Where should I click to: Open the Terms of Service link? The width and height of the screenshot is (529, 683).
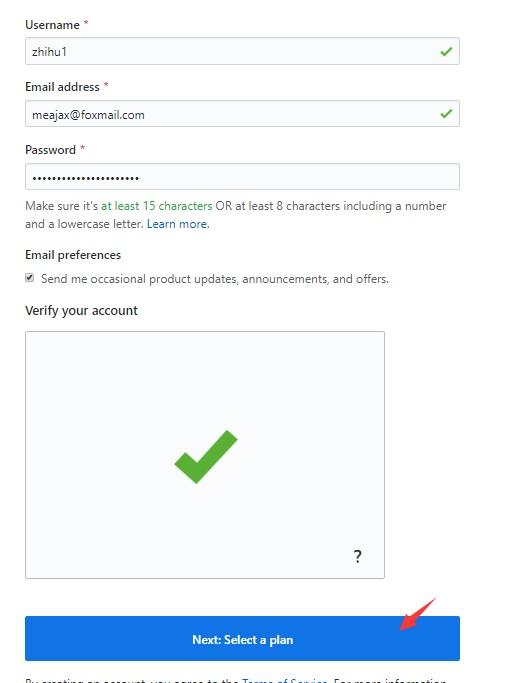point(285,680)
